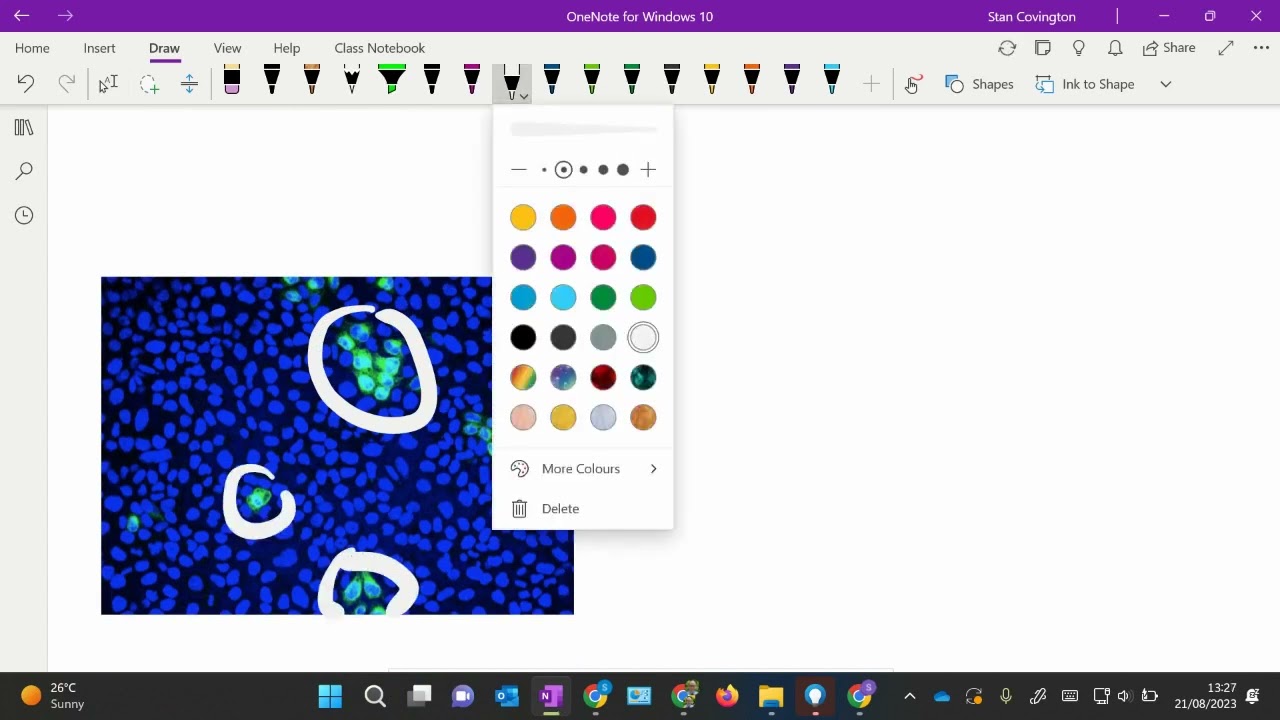Image resolution: width=1280 pixels, height=720 pixels.
Task: Pick the gold glitter ink swatch
Action: tap(563, 417)
